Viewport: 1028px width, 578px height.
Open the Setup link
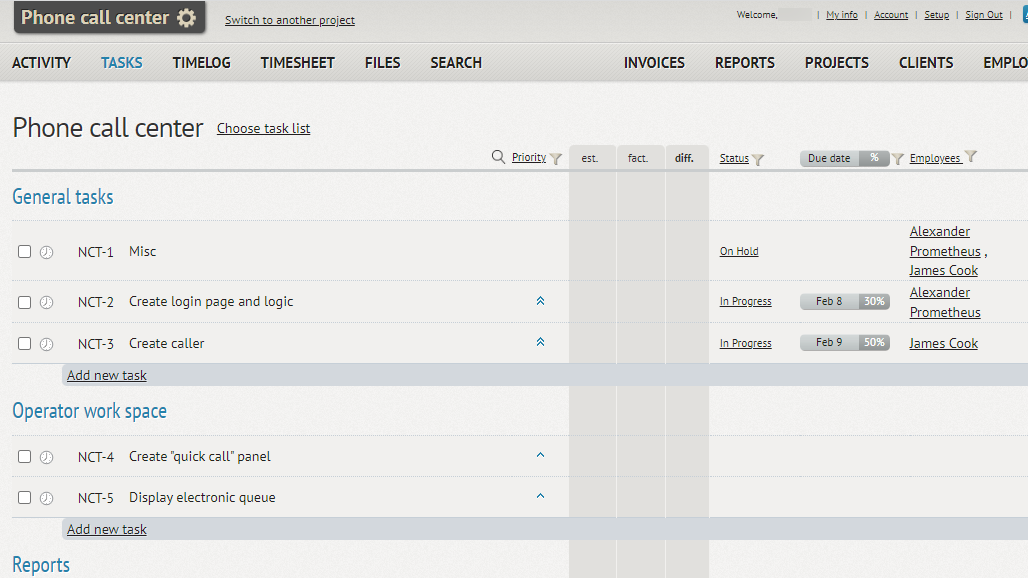(936, 14)
